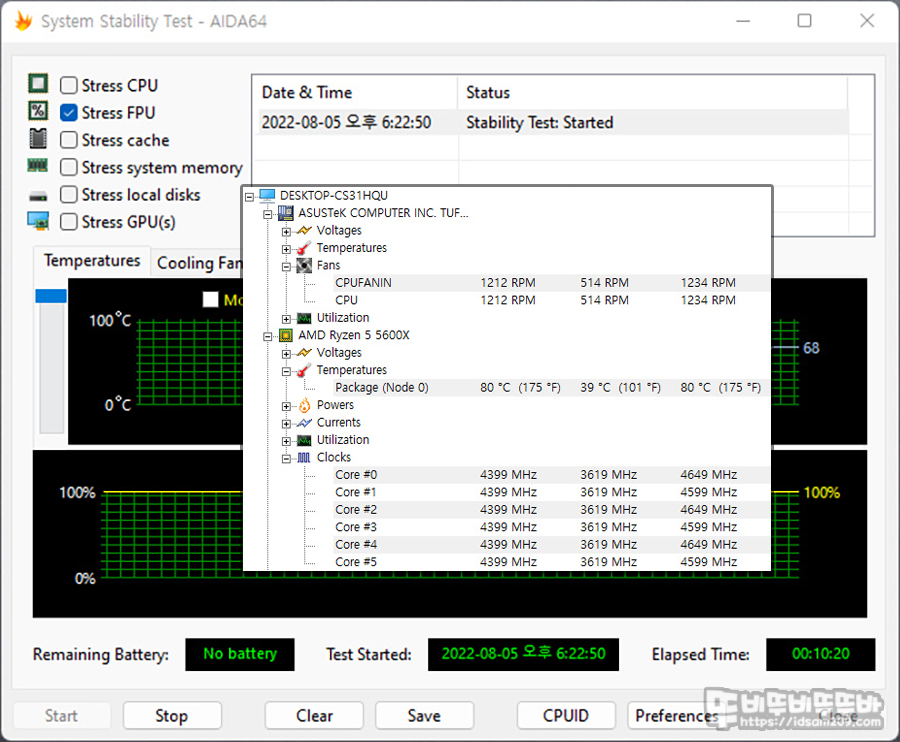Collapse the AMD Ryzen 5 5600X node

pos(267,337)
